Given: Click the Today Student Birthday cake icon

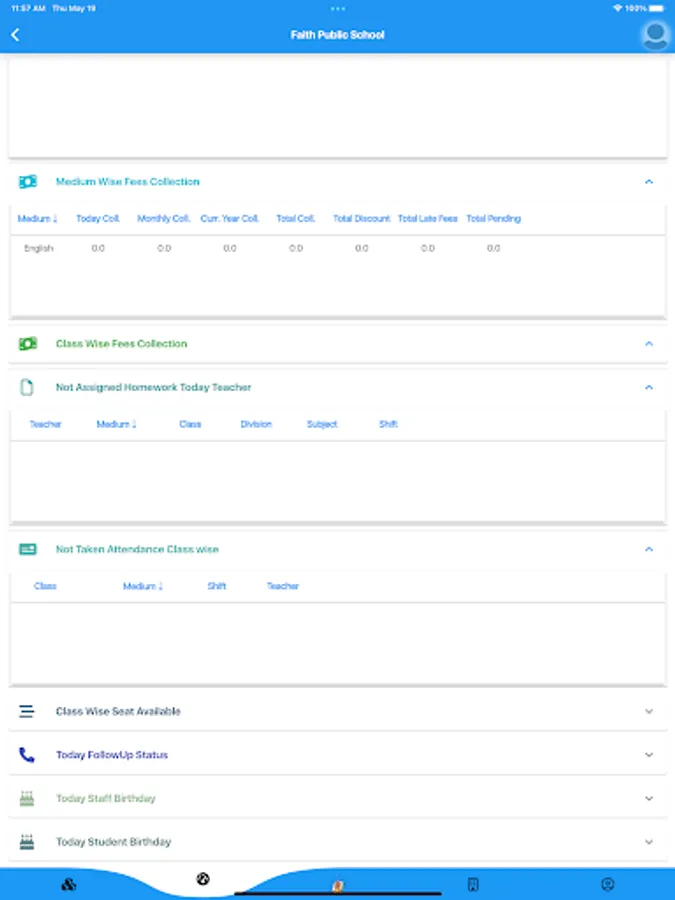Looking at the screenshot, I should pos(27,842).
